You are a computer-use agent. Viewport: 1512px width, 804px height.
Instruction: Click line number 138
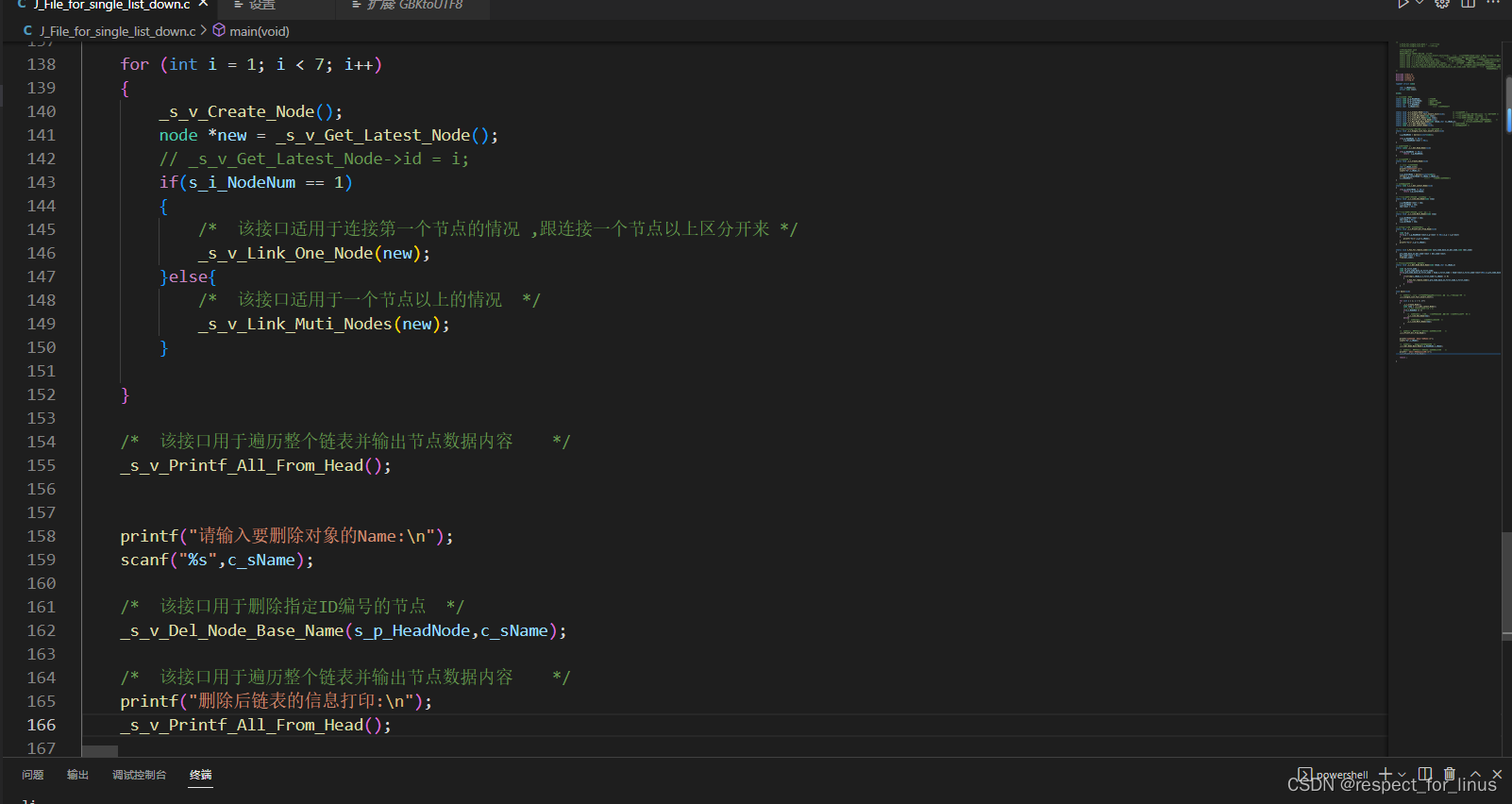pos(42,64)
